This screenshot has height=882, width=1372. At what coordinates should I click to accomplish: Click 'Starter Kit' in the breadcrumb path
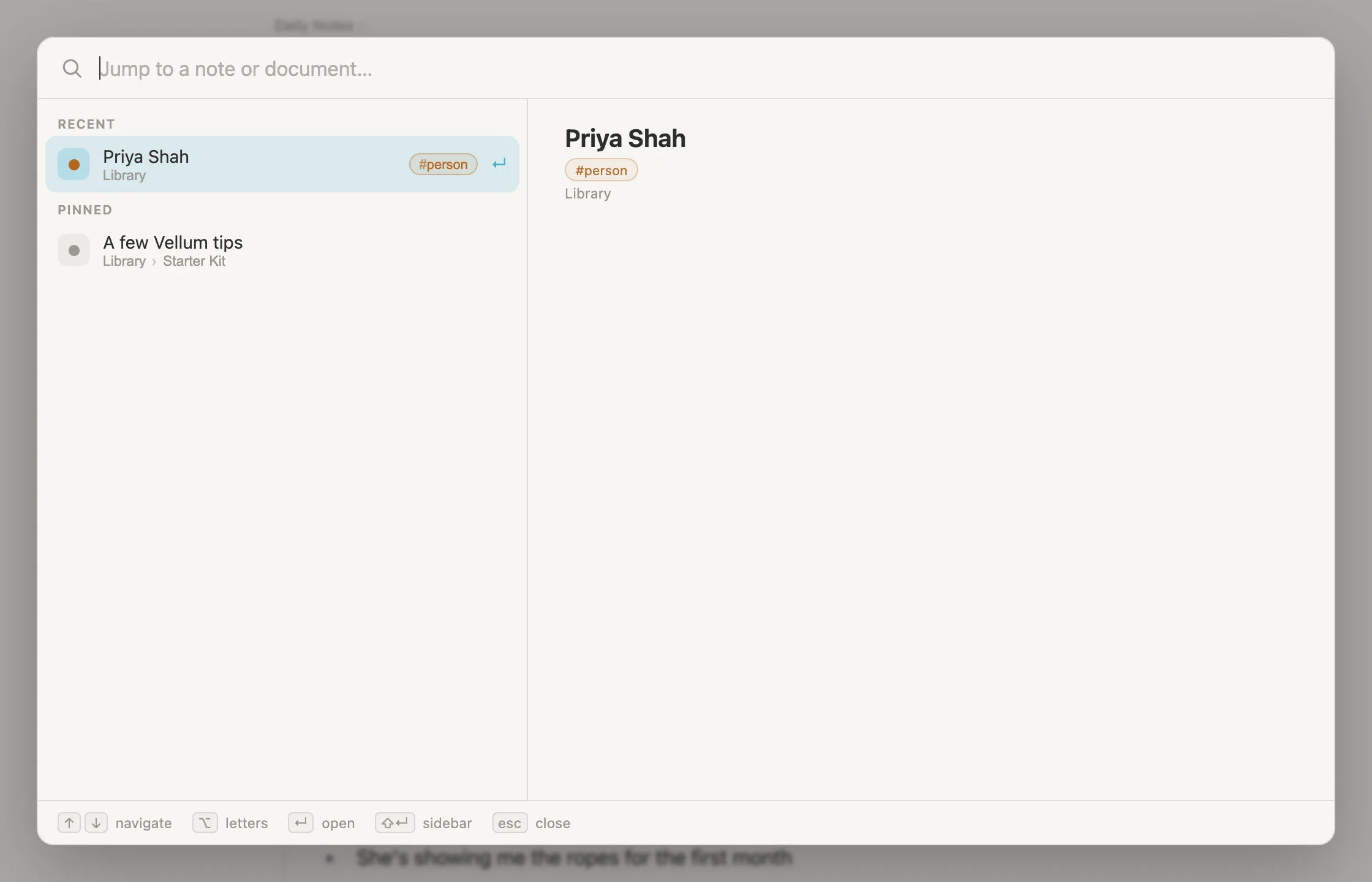(x=194, y=261)
